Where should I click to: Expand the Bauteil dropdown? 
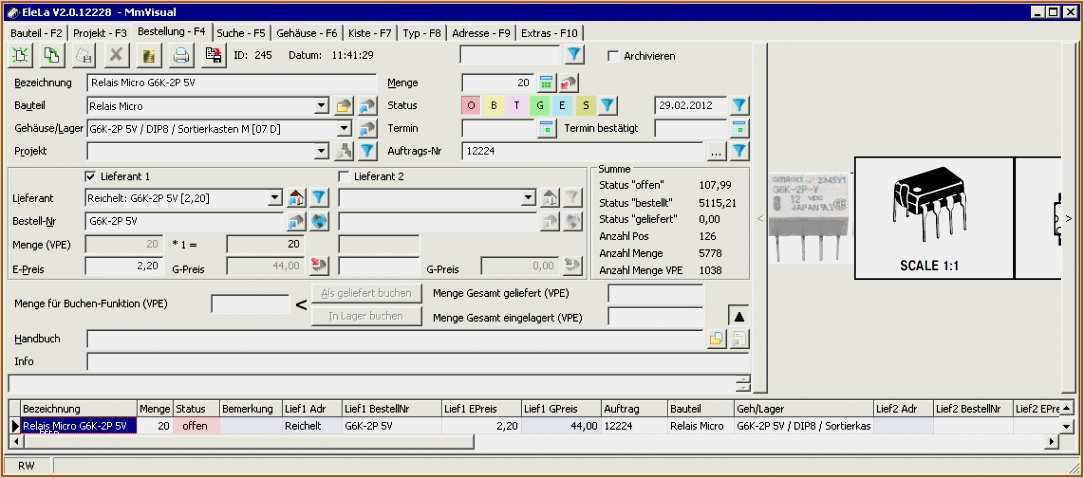coord(321,107)
